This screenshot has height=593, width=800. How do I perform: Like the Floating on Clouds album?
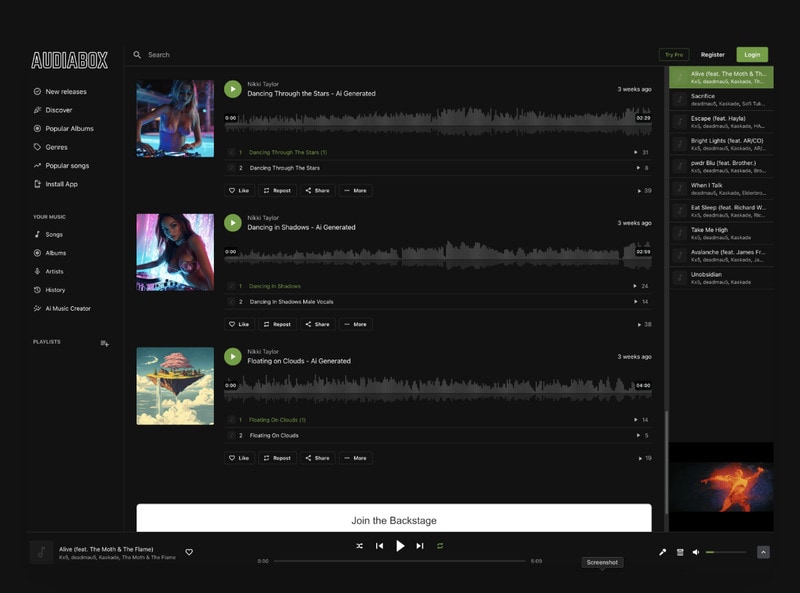coord(238,458)
